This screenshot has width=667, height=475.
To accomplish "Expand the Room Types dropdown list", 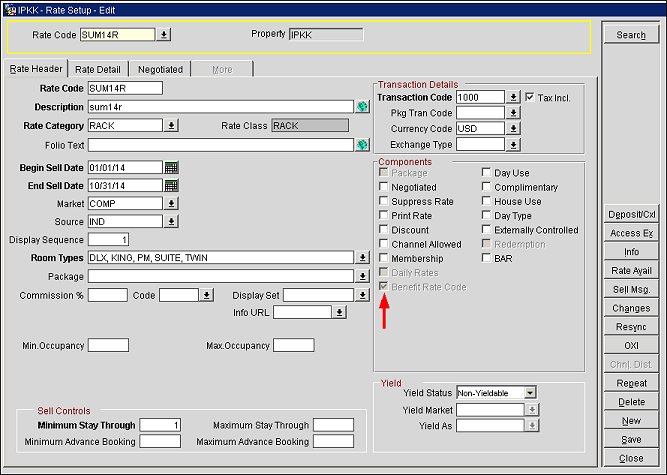I will coord(362,257).
